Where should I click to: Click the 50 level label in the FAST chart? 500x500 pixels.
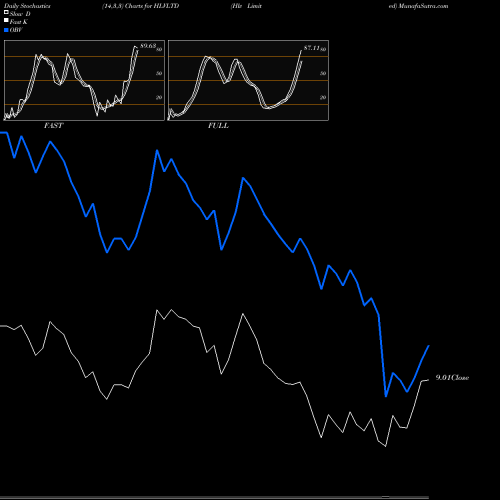[x=159, y=73]
